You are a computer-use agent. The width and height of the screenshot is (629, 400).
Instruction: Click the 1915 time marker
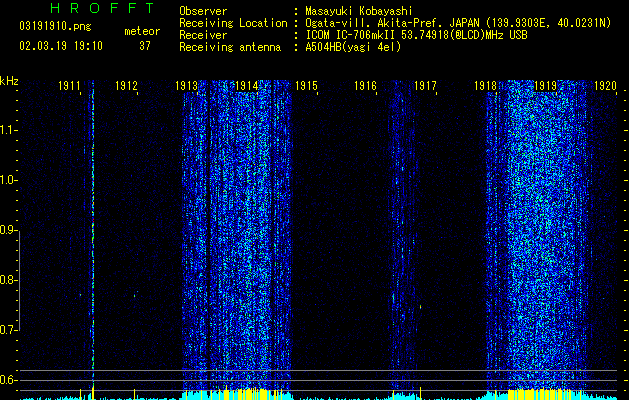[x=306, y=86]
